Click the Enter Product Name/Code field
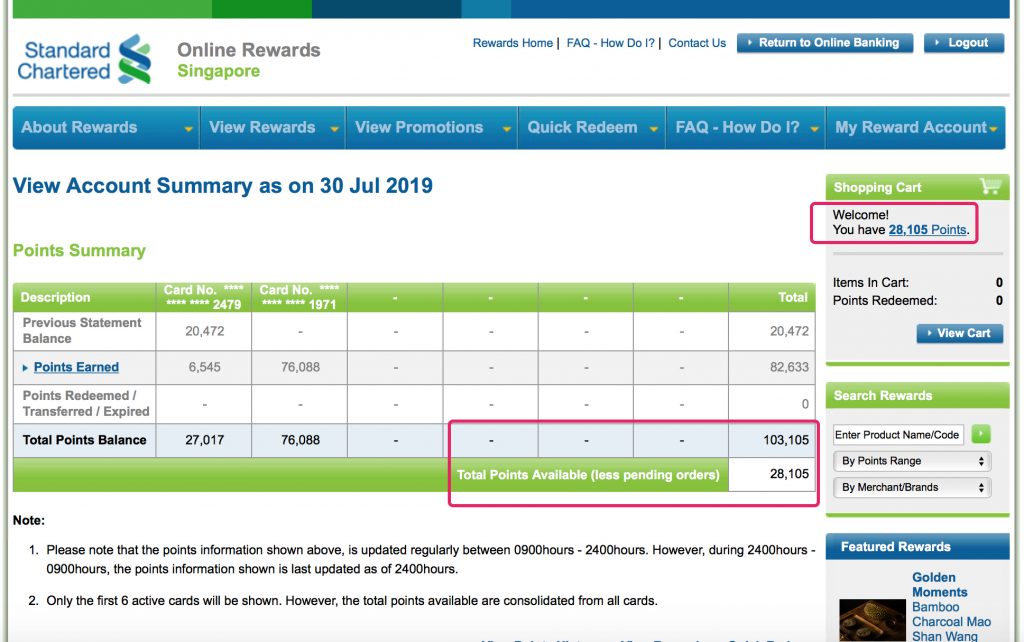 click(897, 434)
